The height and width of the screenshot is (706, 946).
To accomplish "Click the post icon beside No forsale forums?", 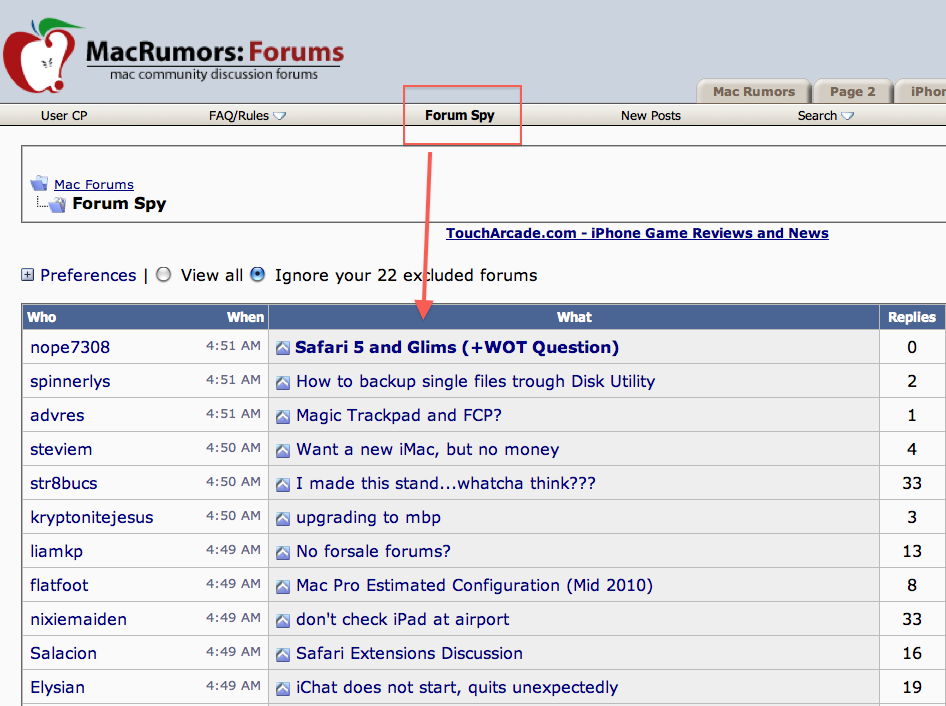I will tap(282, 552).
